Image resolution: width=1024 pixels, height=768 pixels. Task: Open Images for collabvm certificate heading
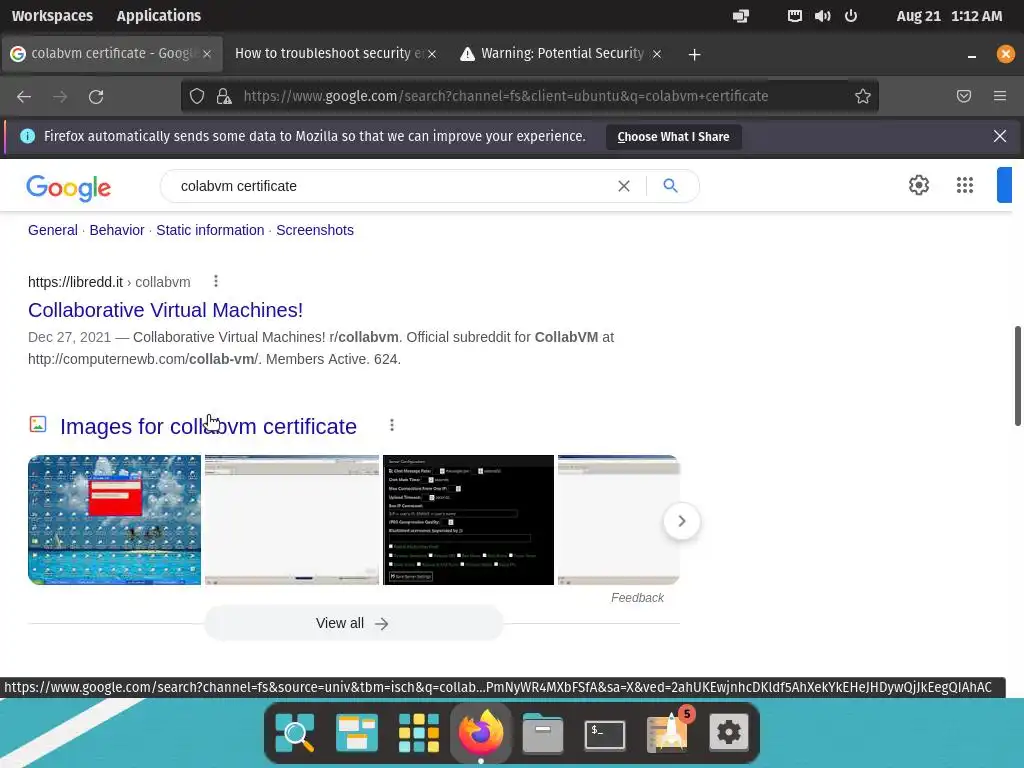click(208, 426)
